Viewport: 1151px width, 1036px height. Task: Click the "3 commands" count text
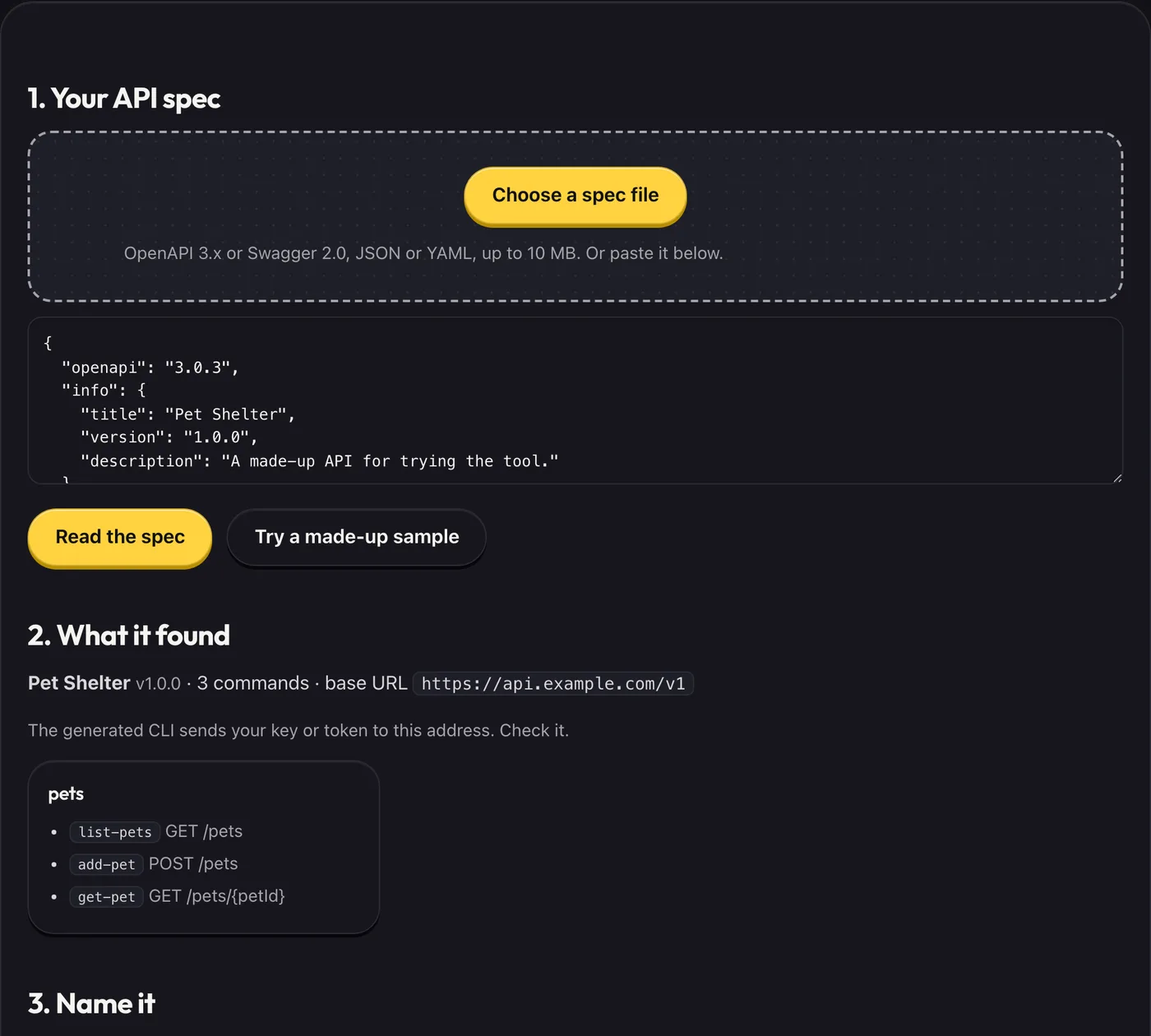click(x=253, y=683)
